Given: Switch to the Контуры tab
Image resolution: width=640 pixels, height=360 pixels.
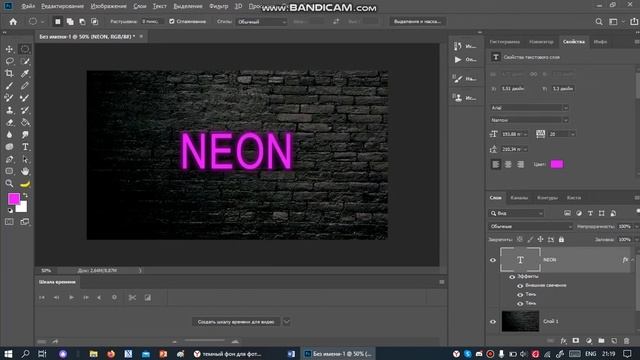Looking at the screenshot, I should 547,198.
